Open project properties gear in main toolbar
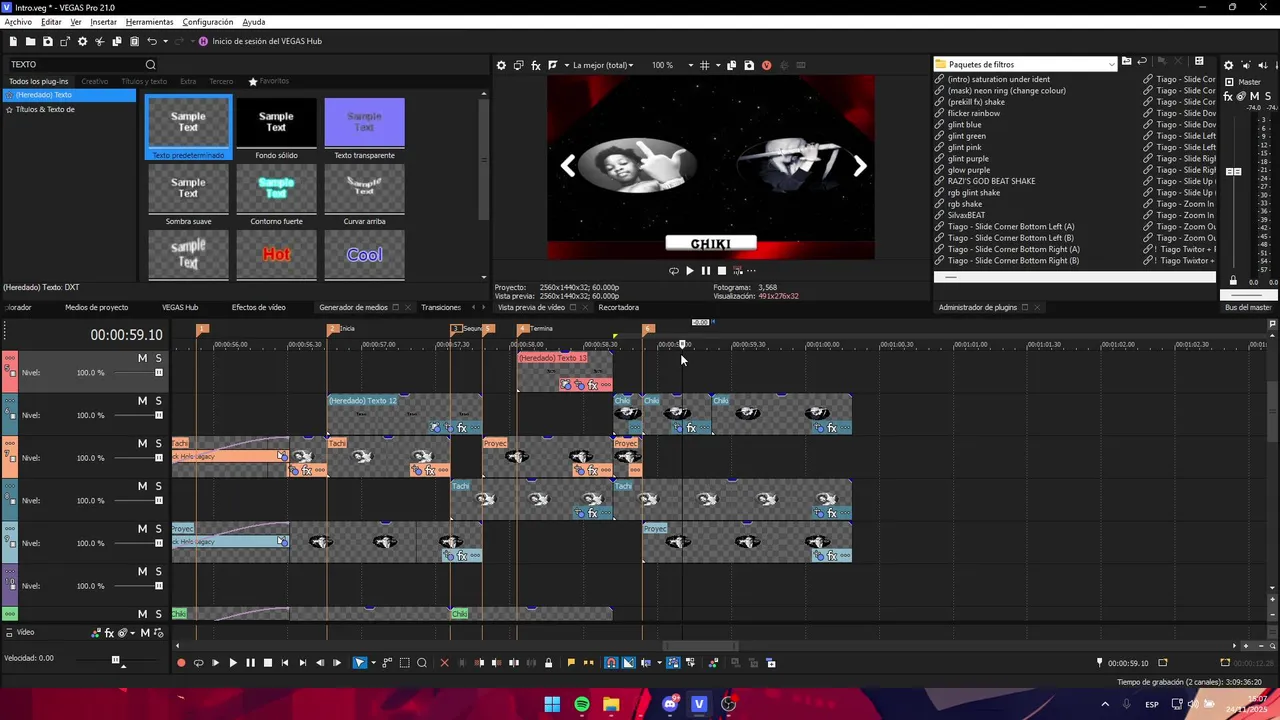 pyautogui.click(x=82, y=41)
